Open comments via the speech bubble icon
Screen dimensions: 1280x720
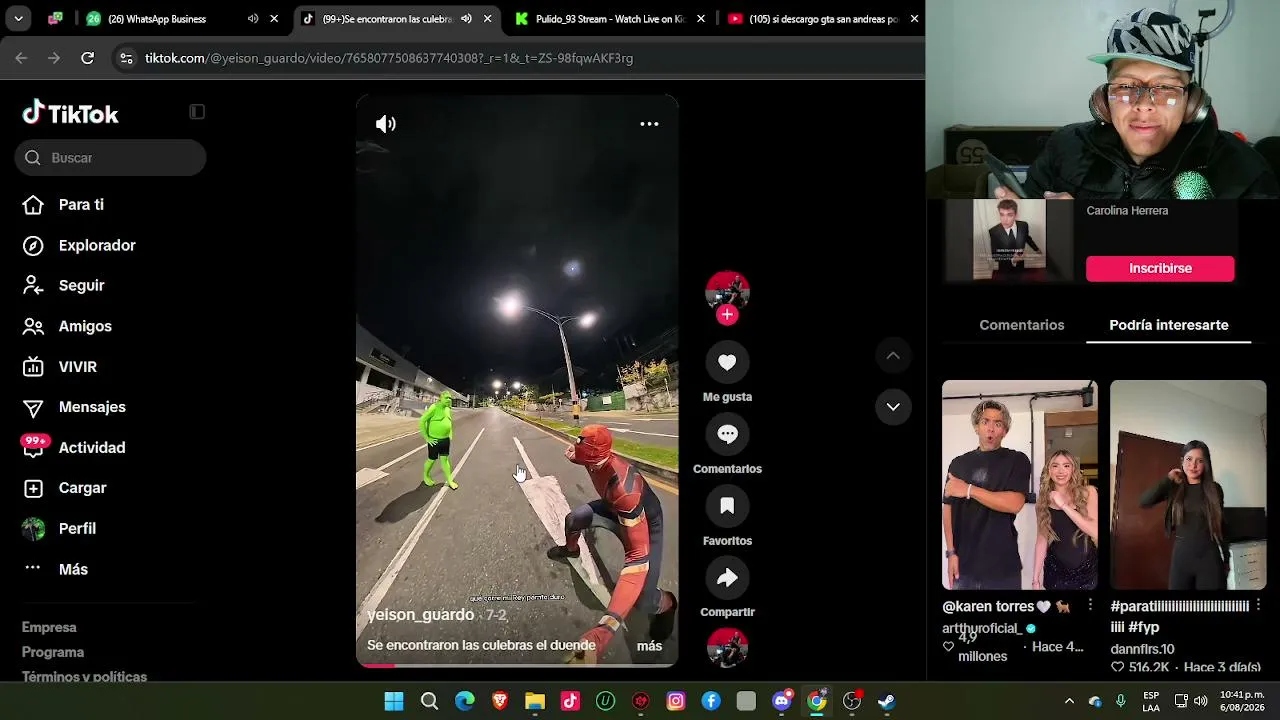727,435
